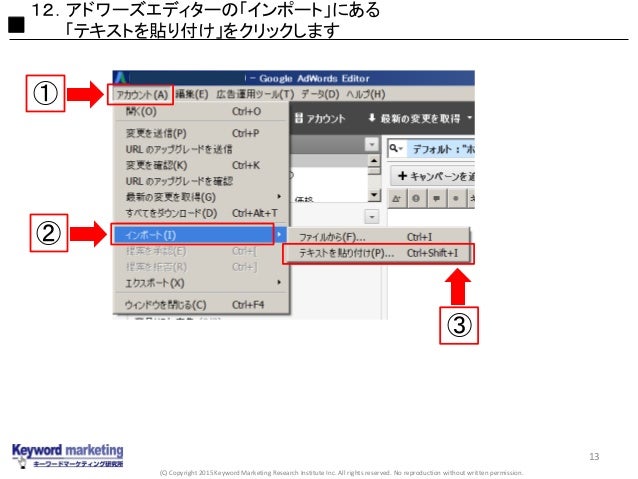This screenshot has width=638, height=479.
Task: Click scrollbar down arrow in left panel
Action: click(x=374, y=195)
